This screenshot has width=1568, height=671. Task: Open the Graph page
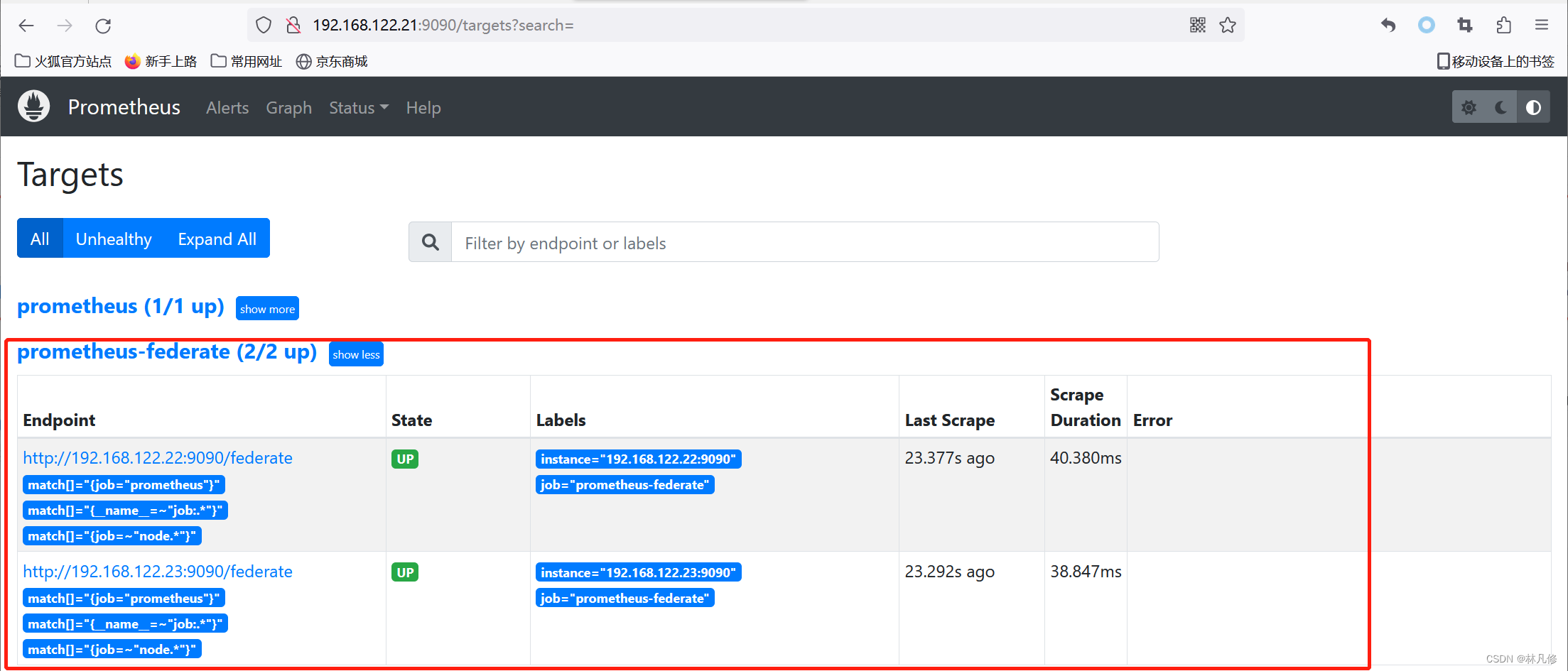(288, 108)
